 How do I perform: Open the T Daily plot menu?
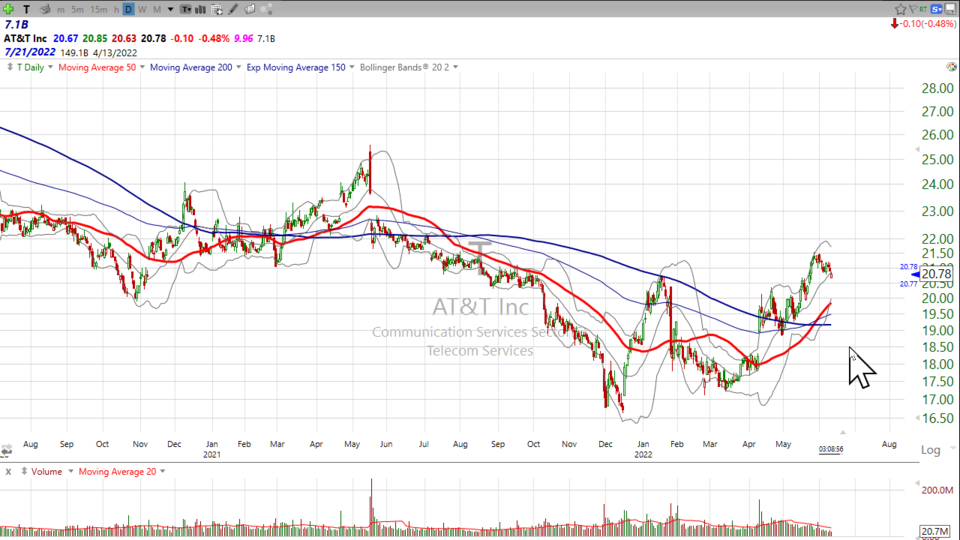click(x=28, y=67)
